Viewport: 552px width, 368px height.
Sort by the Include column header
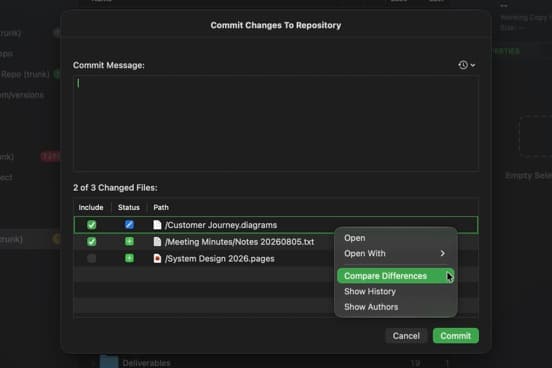91,207
